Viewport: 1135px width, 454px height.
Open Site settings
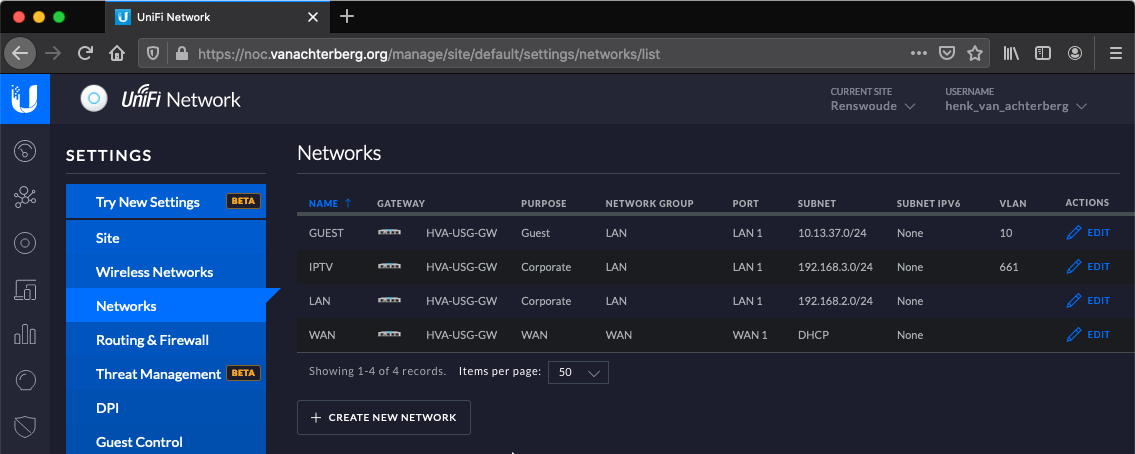(166, 238)
